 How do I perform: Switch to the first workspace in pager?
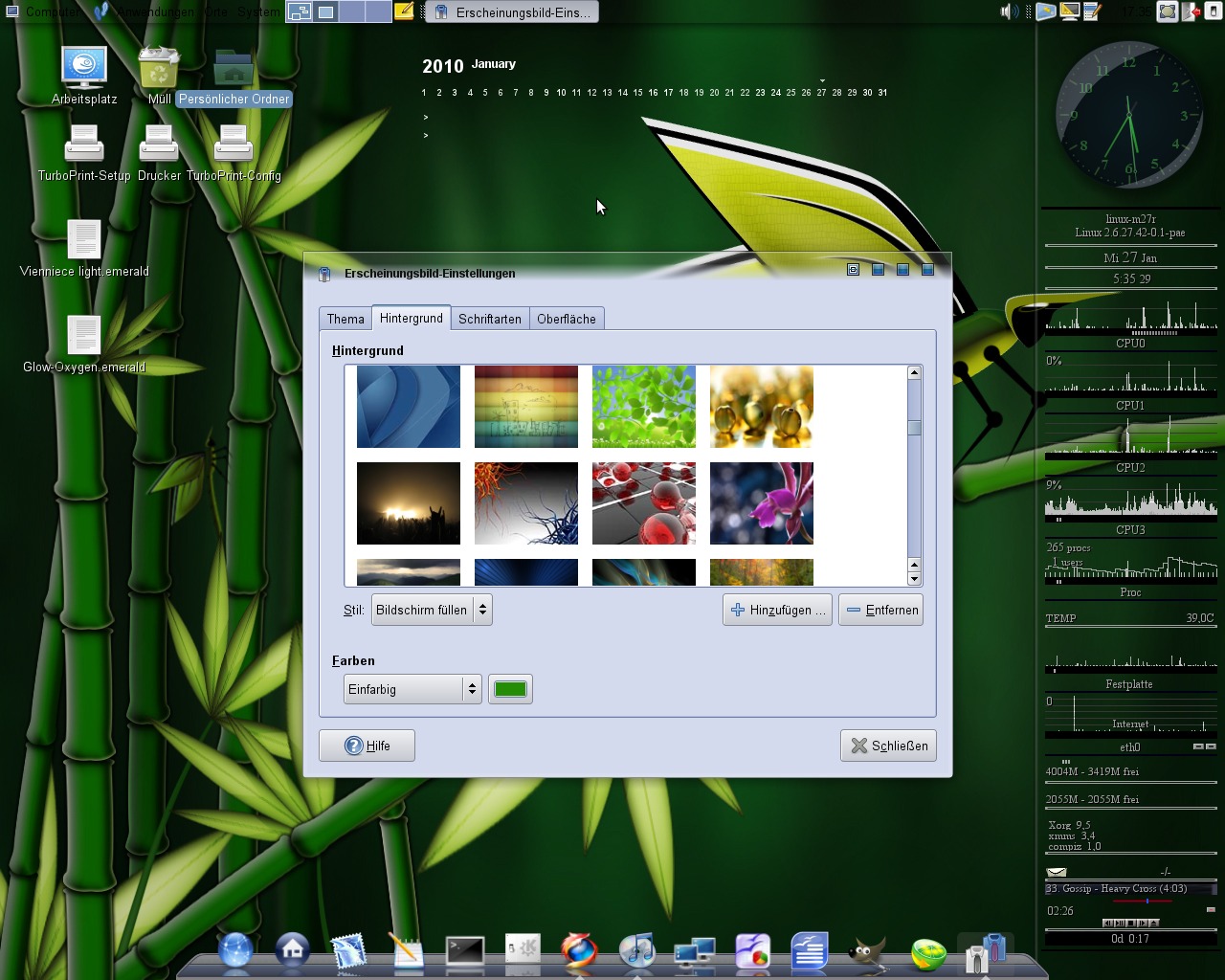pos(300,11)
